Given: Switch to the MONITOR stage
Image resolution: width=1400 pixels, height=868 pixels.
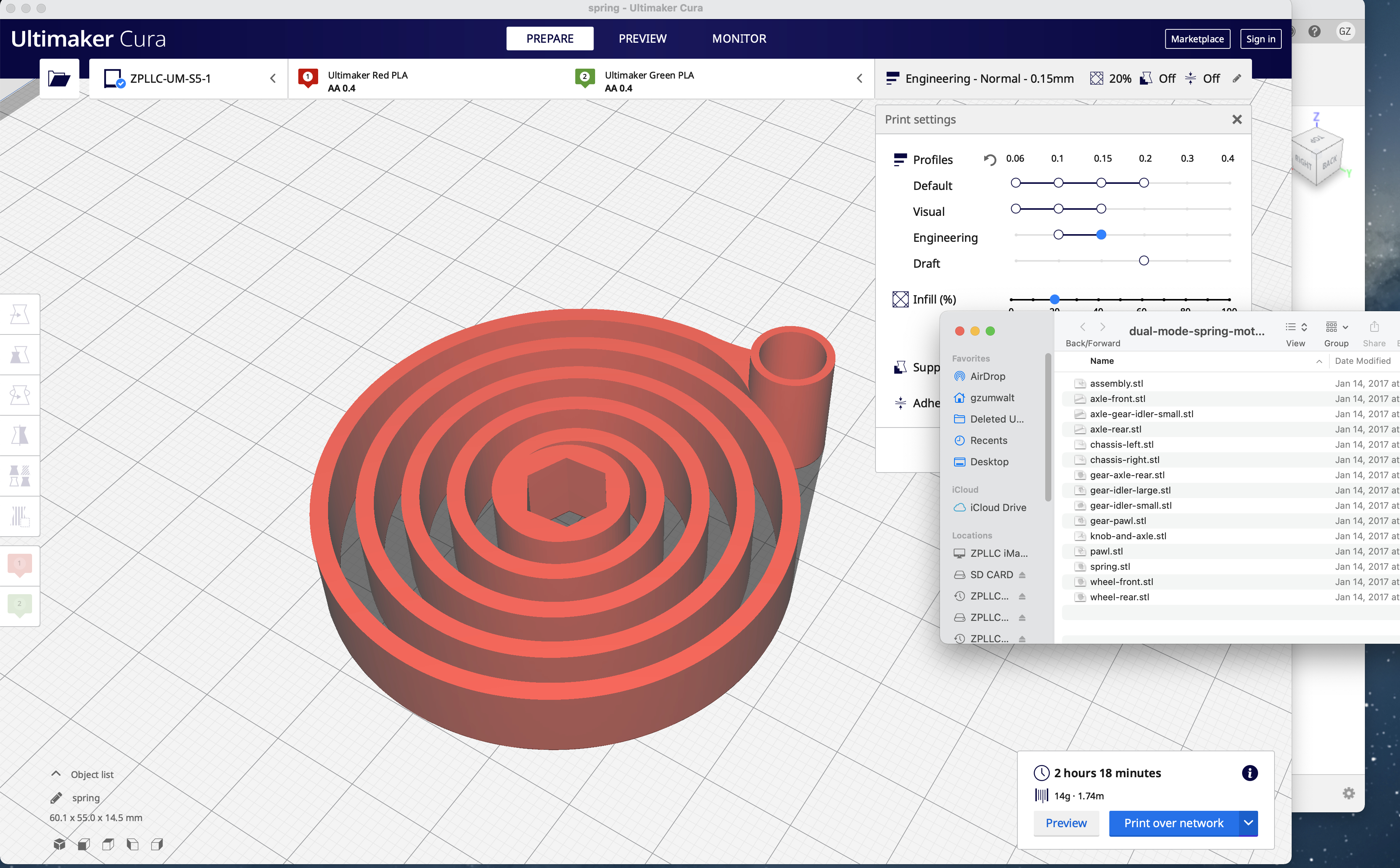Looking at the screenshot, I should (739, 39).
